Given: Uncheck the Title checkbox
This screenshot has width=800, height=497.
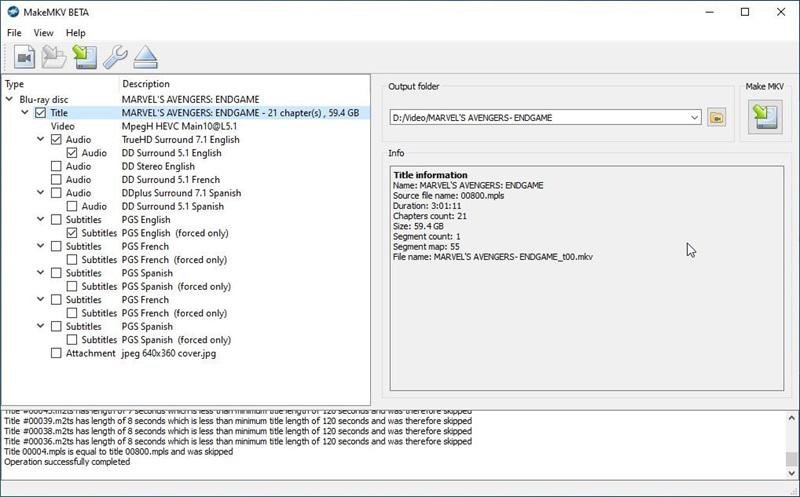Looking at the screenshot, I should tap(40, 113).
